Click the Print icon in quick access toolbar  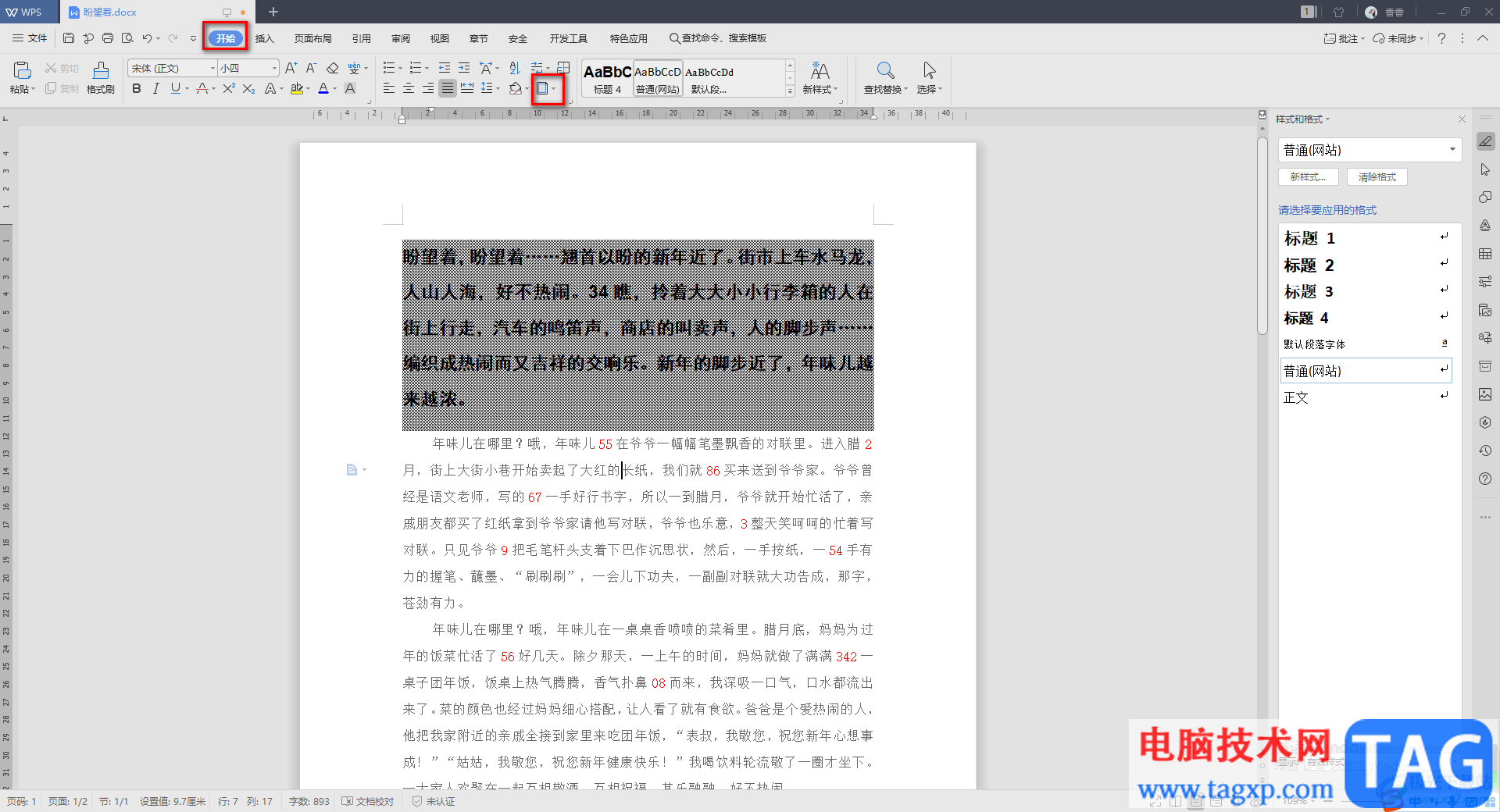[x=108, y=38]
